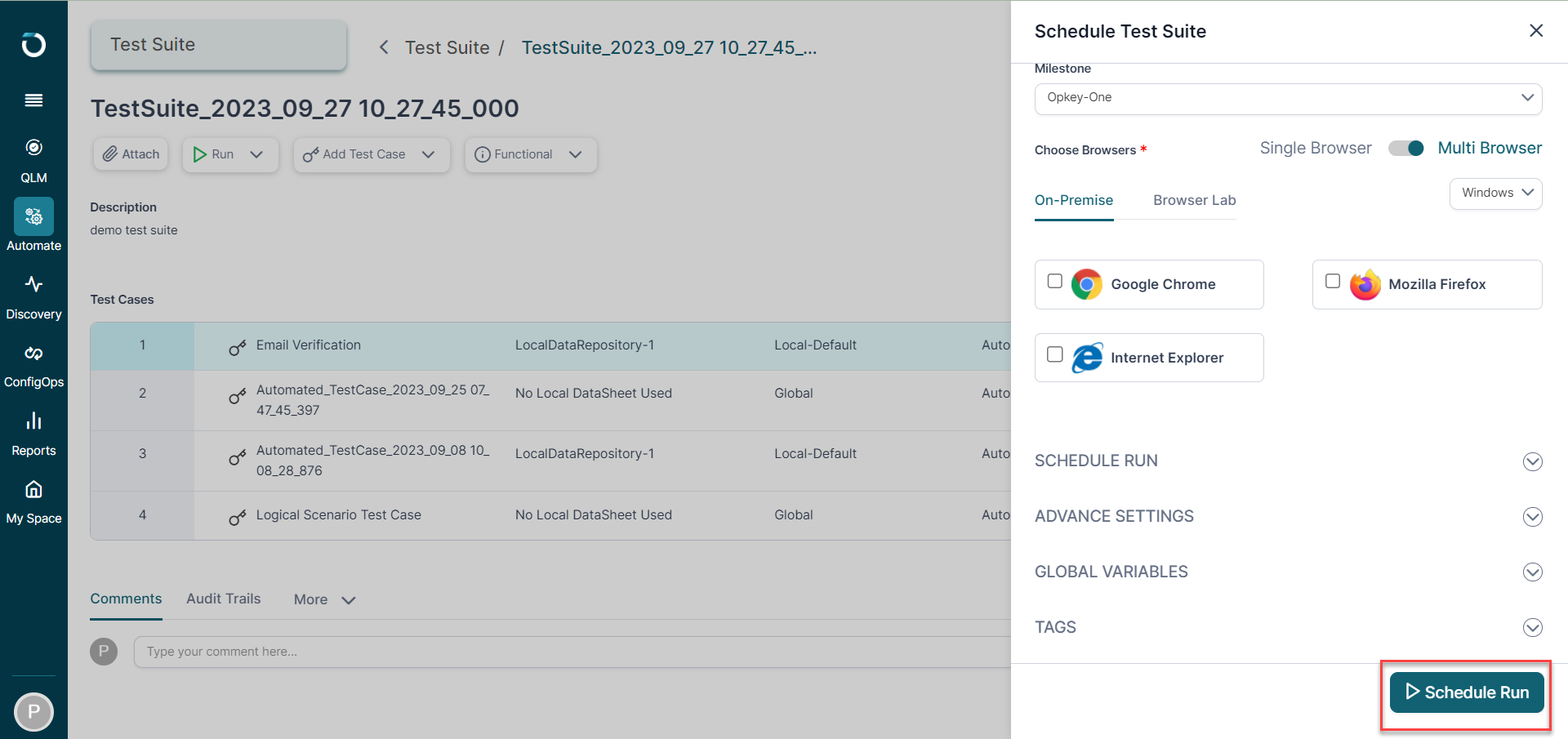Click Automated_TestCase_2023_09_08 10_08_28_876 name
The height and width of the screenshot is (739, 1568).
(x=372, y=461)
